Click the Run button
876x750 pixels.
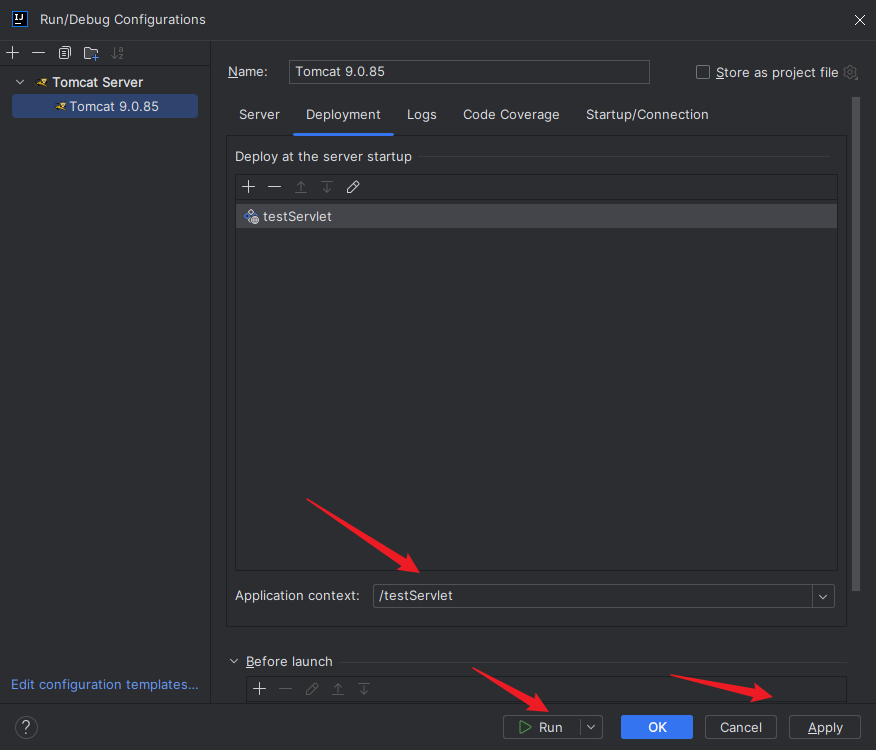tap(541, 727)
